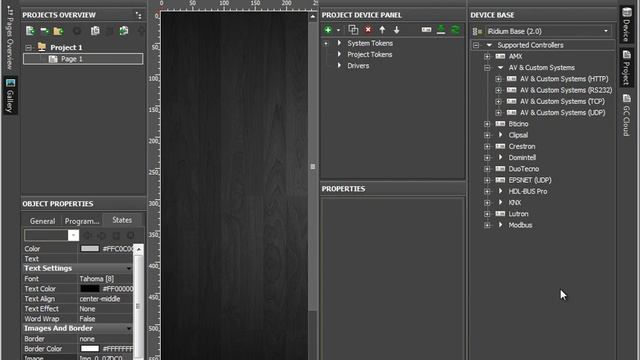This screenshot has height=360, width=640.
Task: Expand Drivers node
Action: tap(339, 65)
